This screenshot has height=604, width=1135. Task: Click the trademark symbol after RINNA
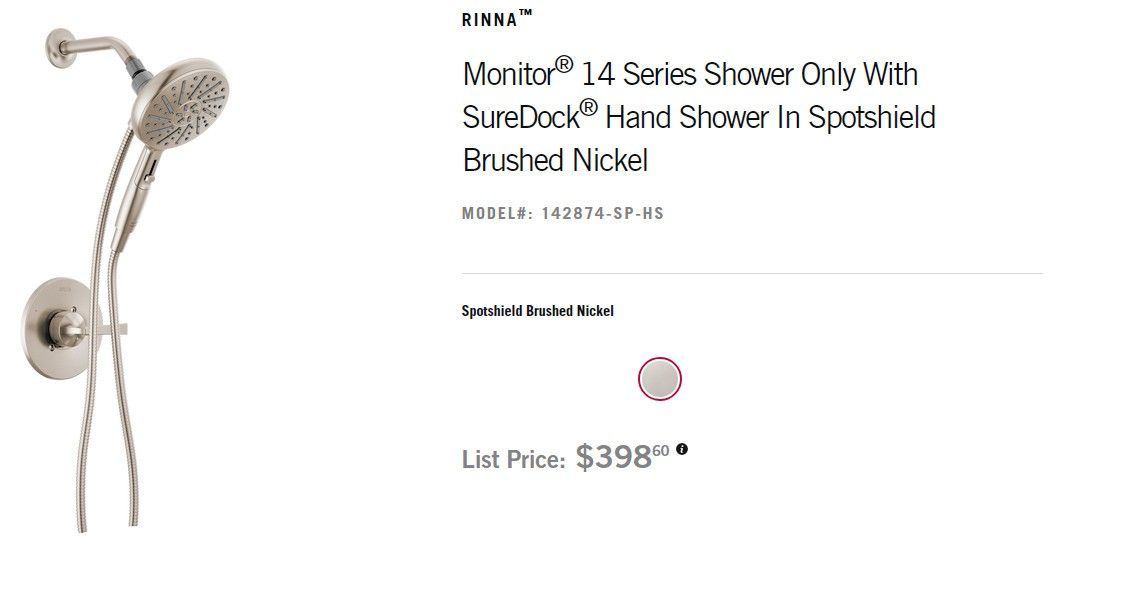tap(526, 14)
